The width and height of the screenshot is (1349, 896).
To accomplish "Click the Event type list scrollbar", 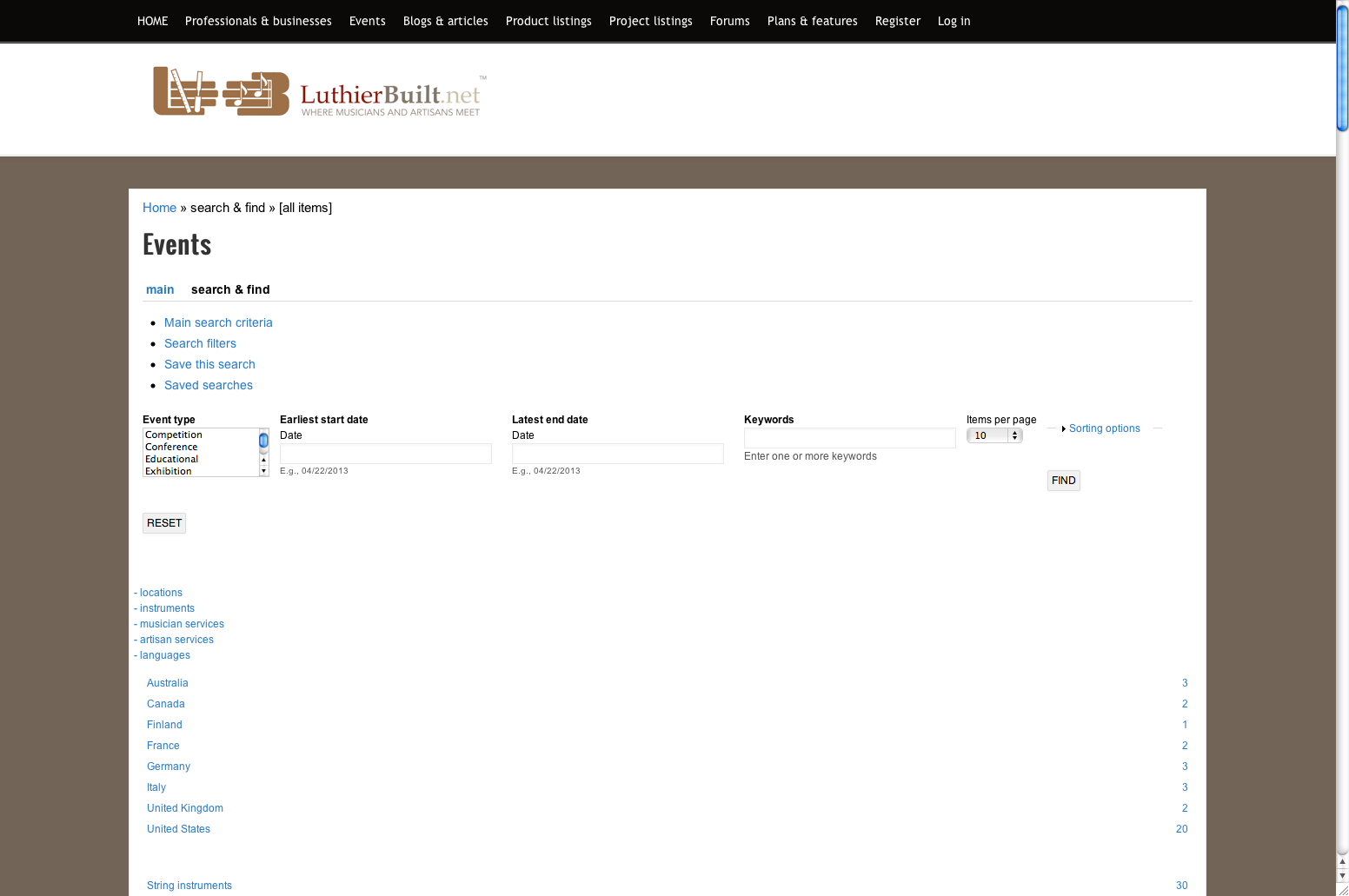I will (263, 452).
